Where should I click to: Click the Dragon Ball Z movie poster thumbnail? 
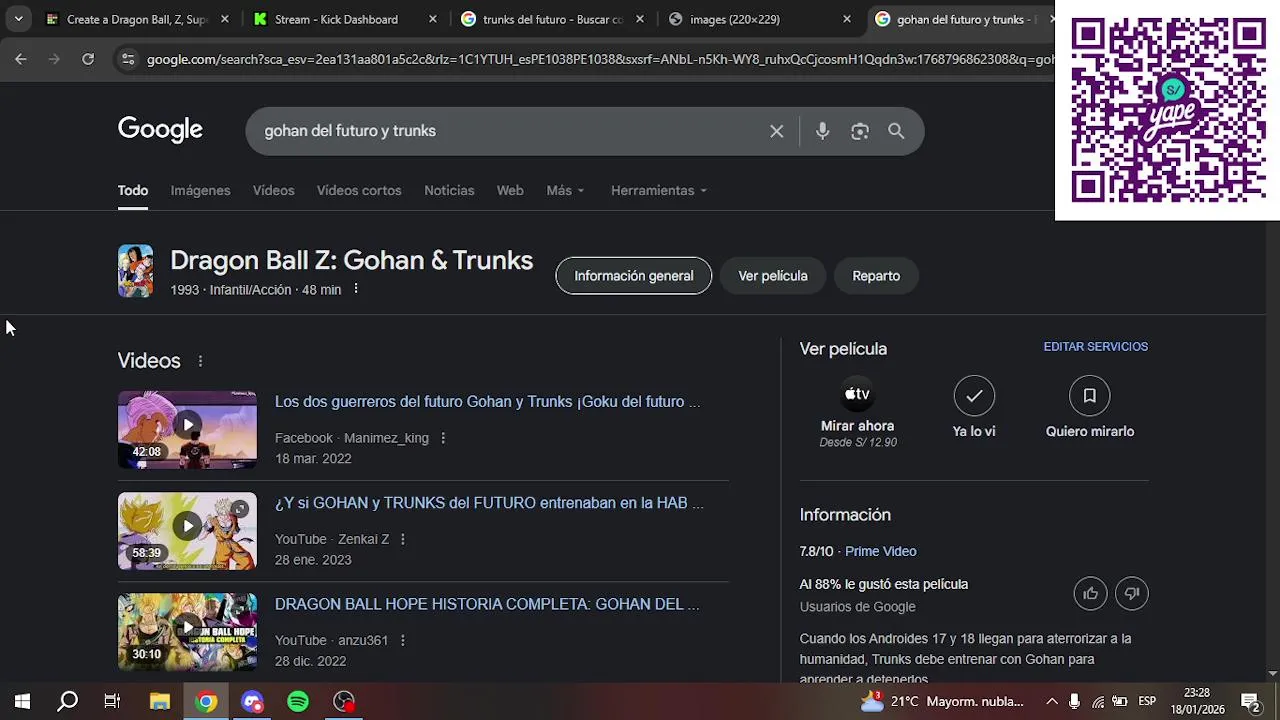[x=135, y=271]
